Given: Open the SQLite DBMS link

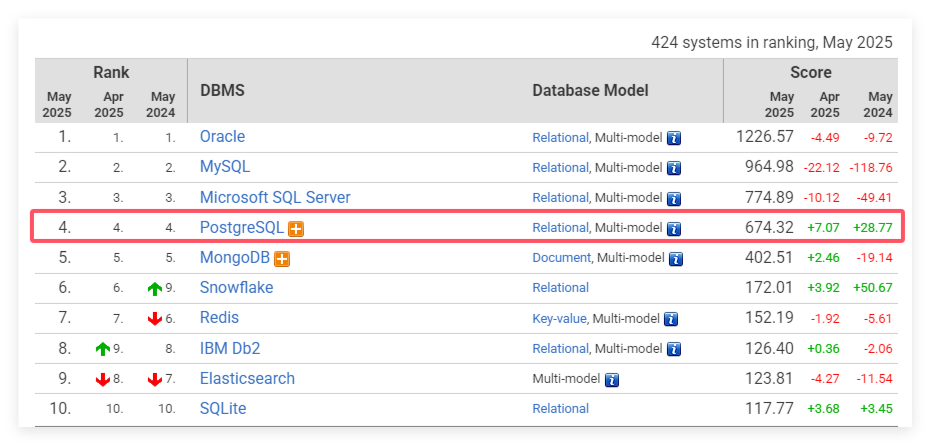Looking at the screenshot, I should coord(223,408).
